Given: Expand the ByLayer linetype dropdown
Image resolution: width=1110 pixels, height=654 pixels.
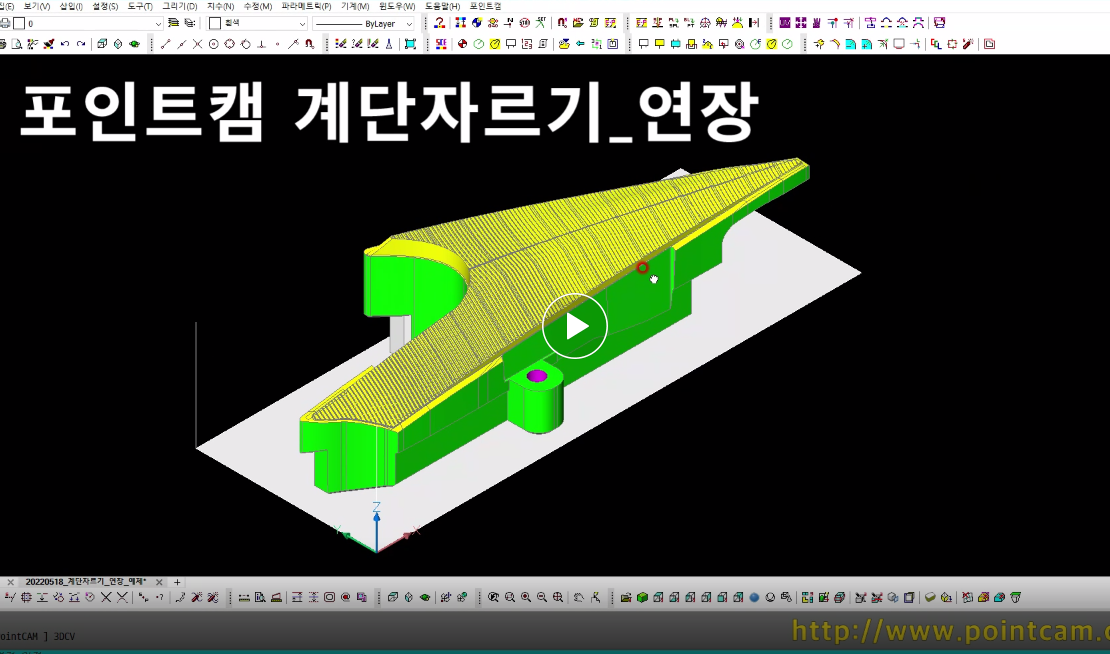Looking at the screenshot, I should tap(409, 23).
